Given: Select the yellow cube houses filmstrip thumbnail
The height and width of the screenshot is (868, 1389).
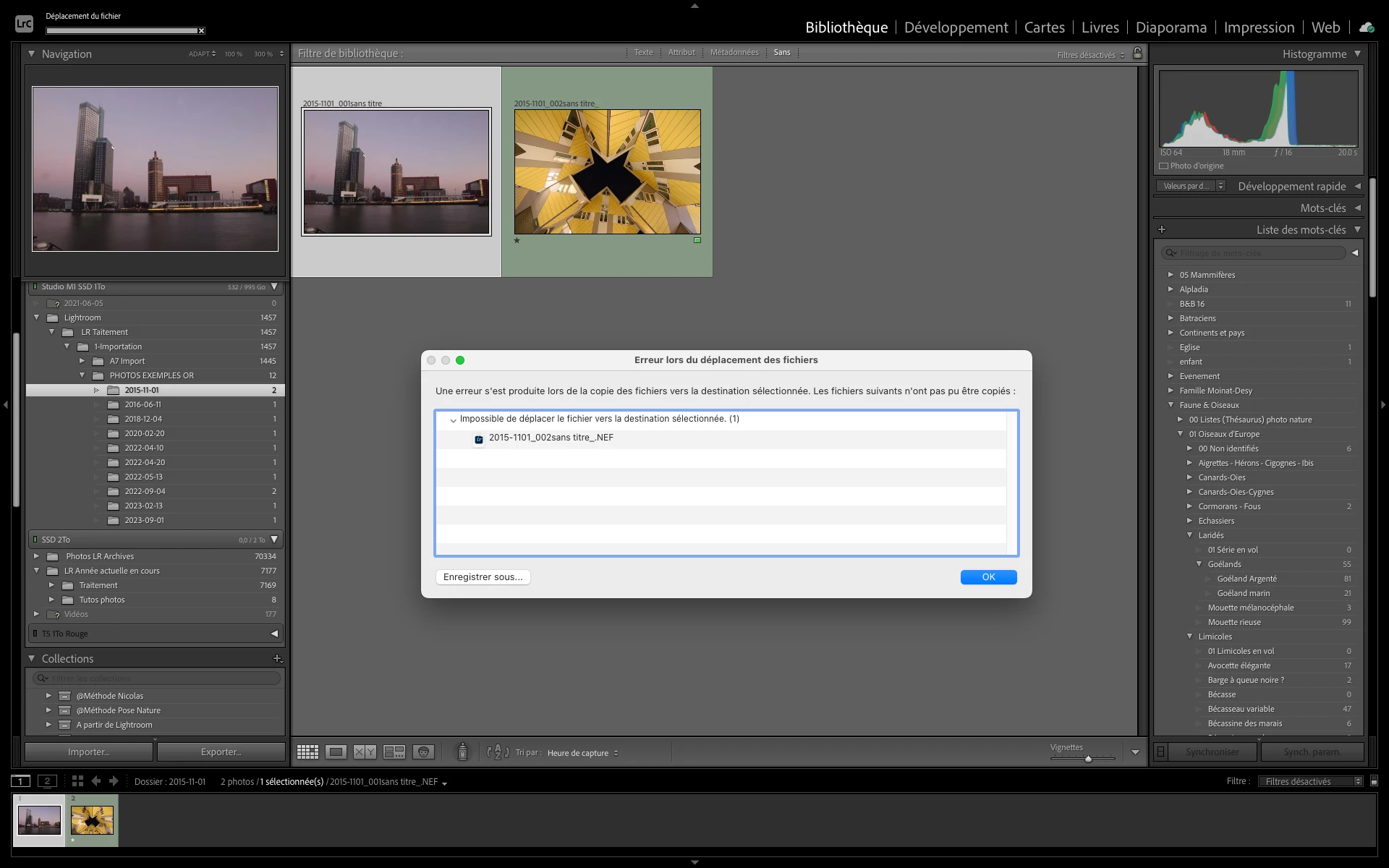Looking at the screenshot, I should pos(92,820).
